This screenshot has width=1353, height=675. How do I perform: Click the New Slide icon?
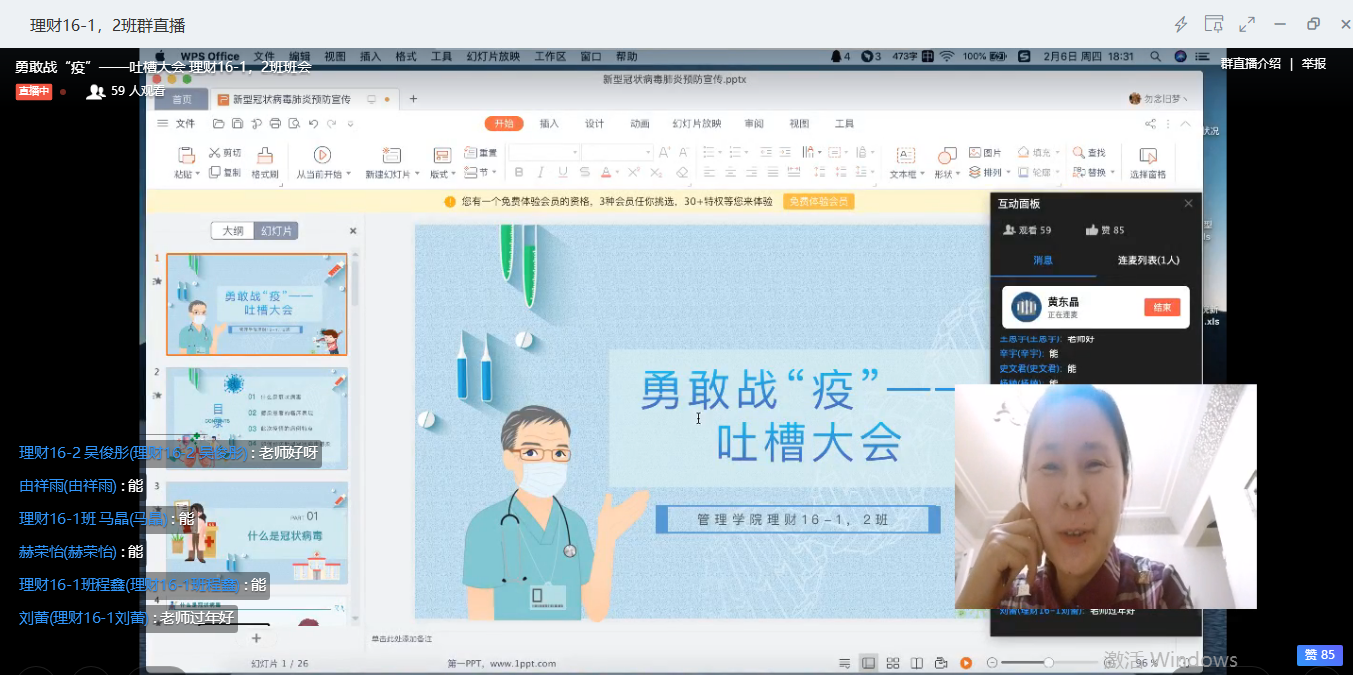[391, 156]
